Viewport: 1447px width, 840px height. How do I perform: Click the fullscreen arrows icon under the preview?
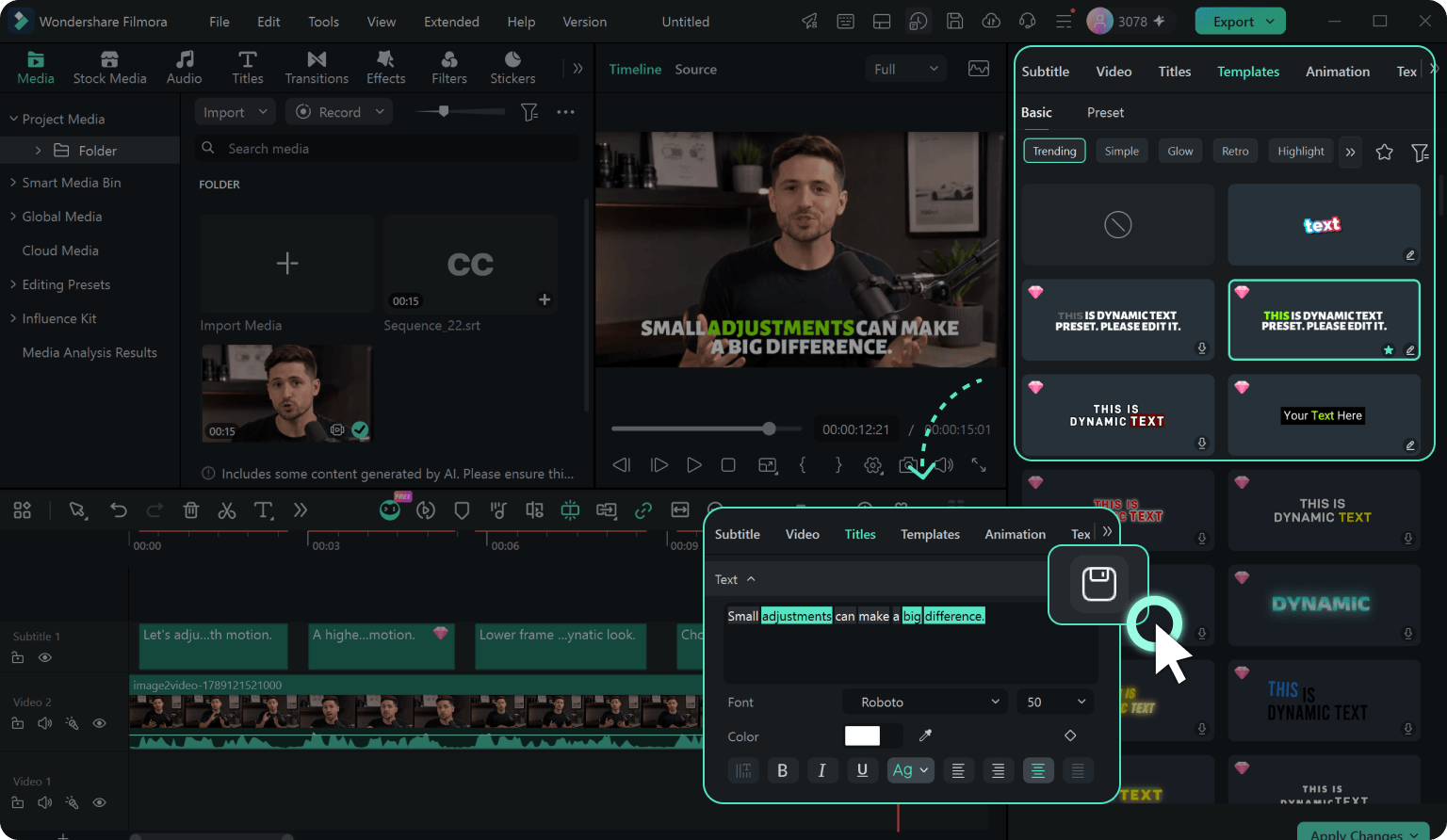[979, 465]
